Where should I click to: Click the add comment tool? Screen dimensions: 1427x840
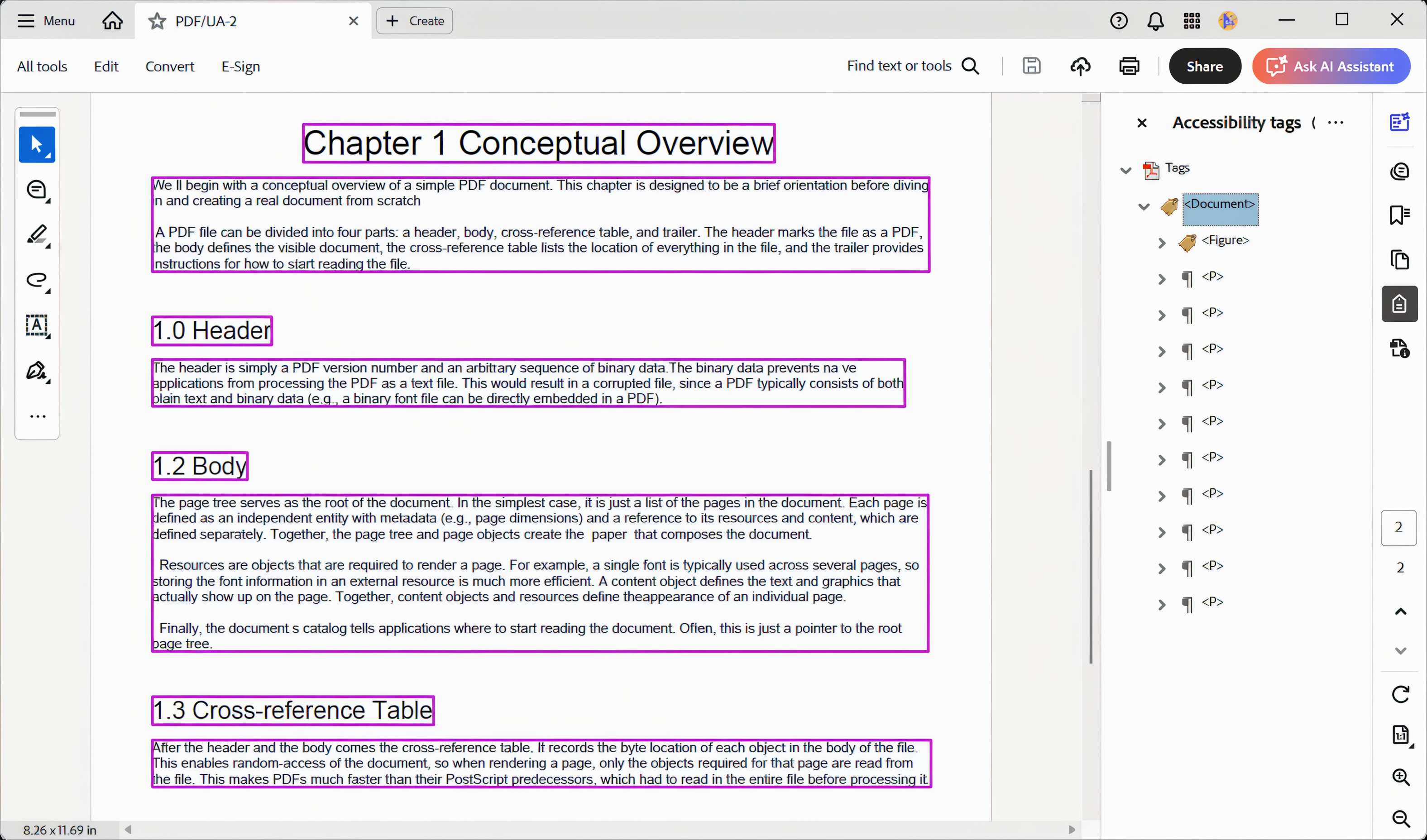37,190
